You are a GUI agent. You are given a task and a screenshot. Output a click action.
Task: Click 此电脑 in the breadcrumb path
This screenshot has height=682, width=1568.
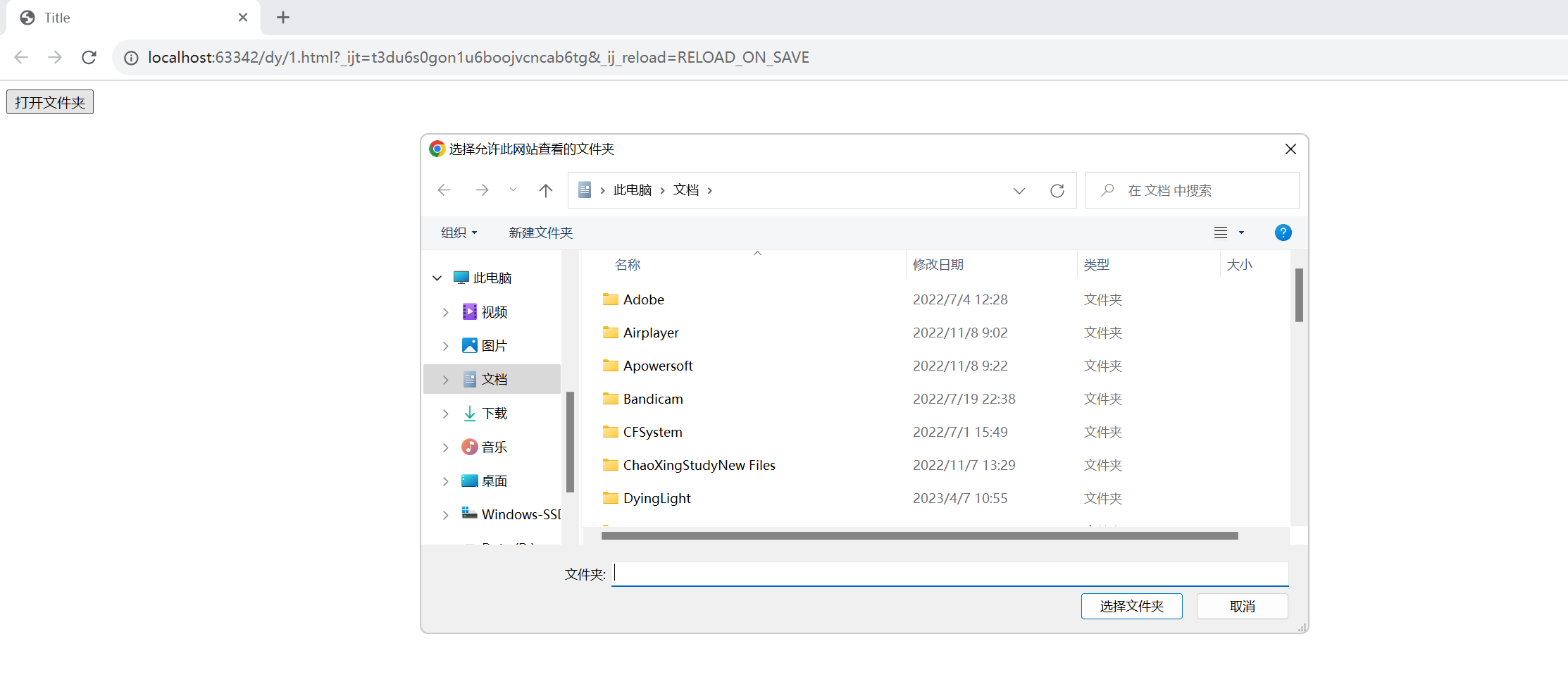(633, 190)
